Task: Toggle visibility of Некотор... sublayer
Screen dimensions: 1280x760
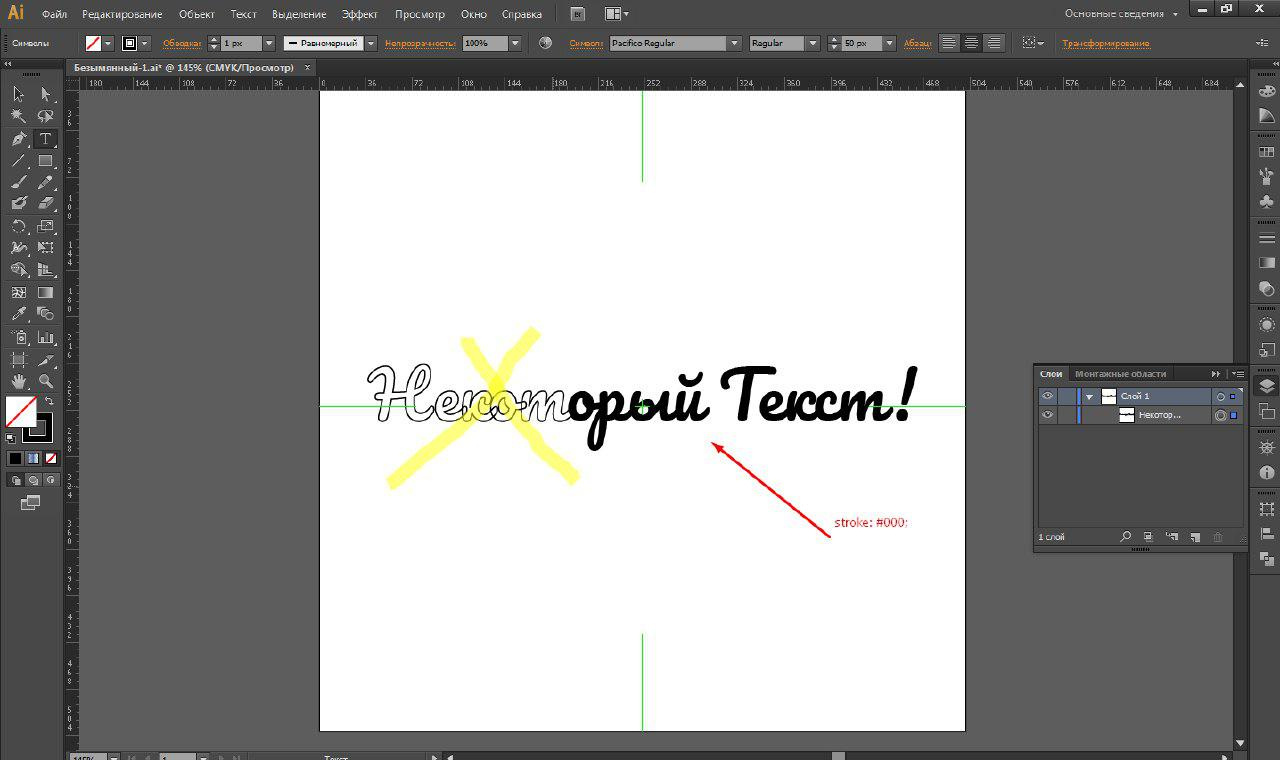Action: 1047,415
